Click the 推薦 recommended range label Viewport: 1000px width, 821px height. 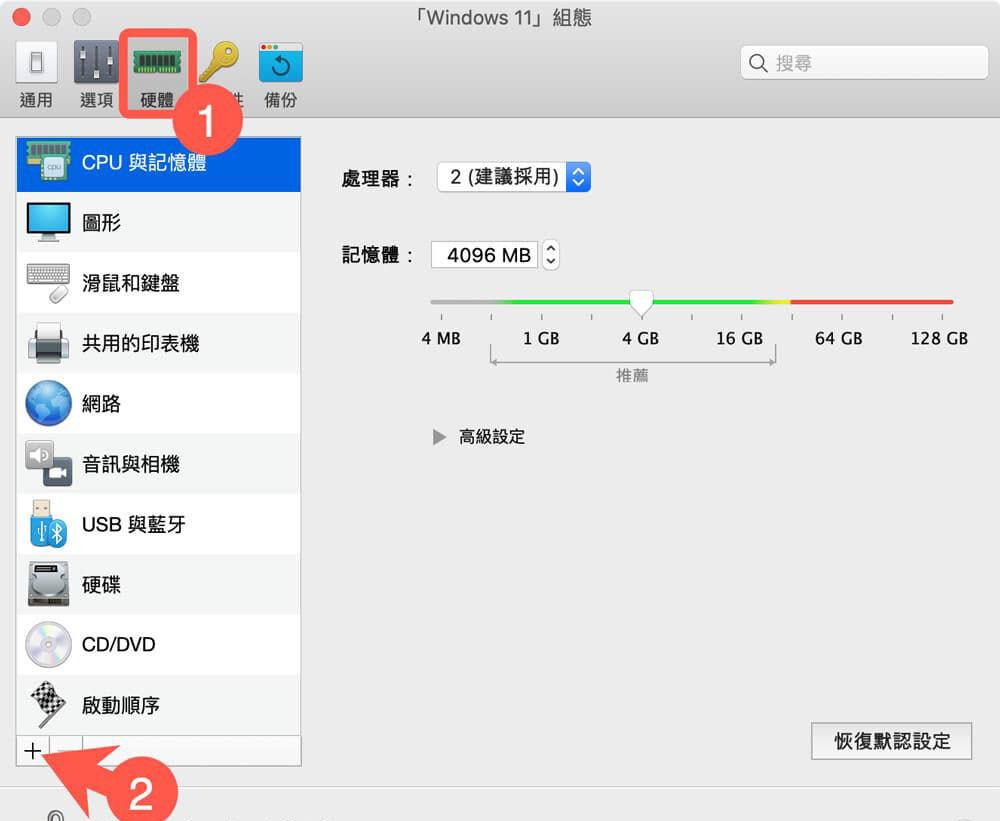(x=632, y=376)
